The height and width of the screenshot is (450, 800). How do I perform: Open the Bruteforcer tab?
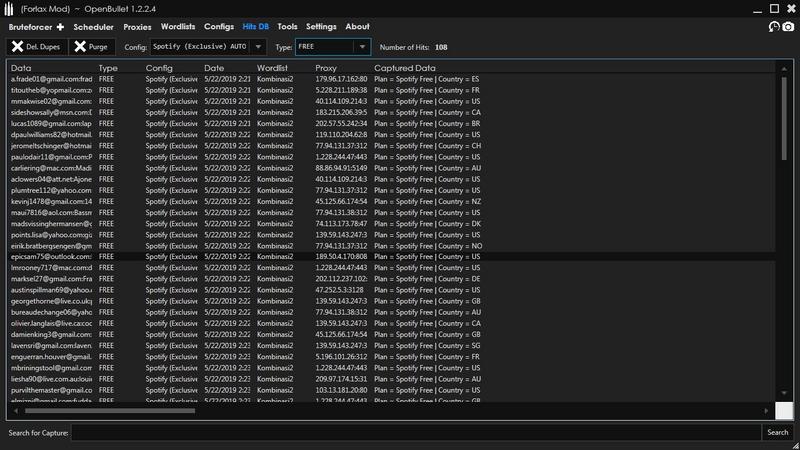pos(30,27)
